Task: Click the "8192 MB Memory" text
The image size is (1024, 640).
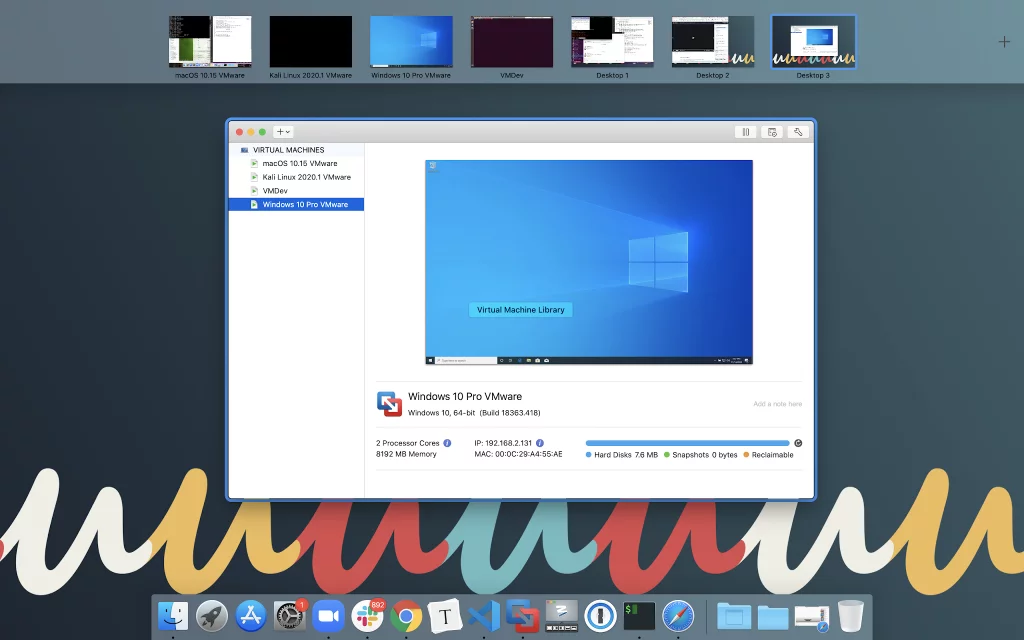Action: [406, 454]
